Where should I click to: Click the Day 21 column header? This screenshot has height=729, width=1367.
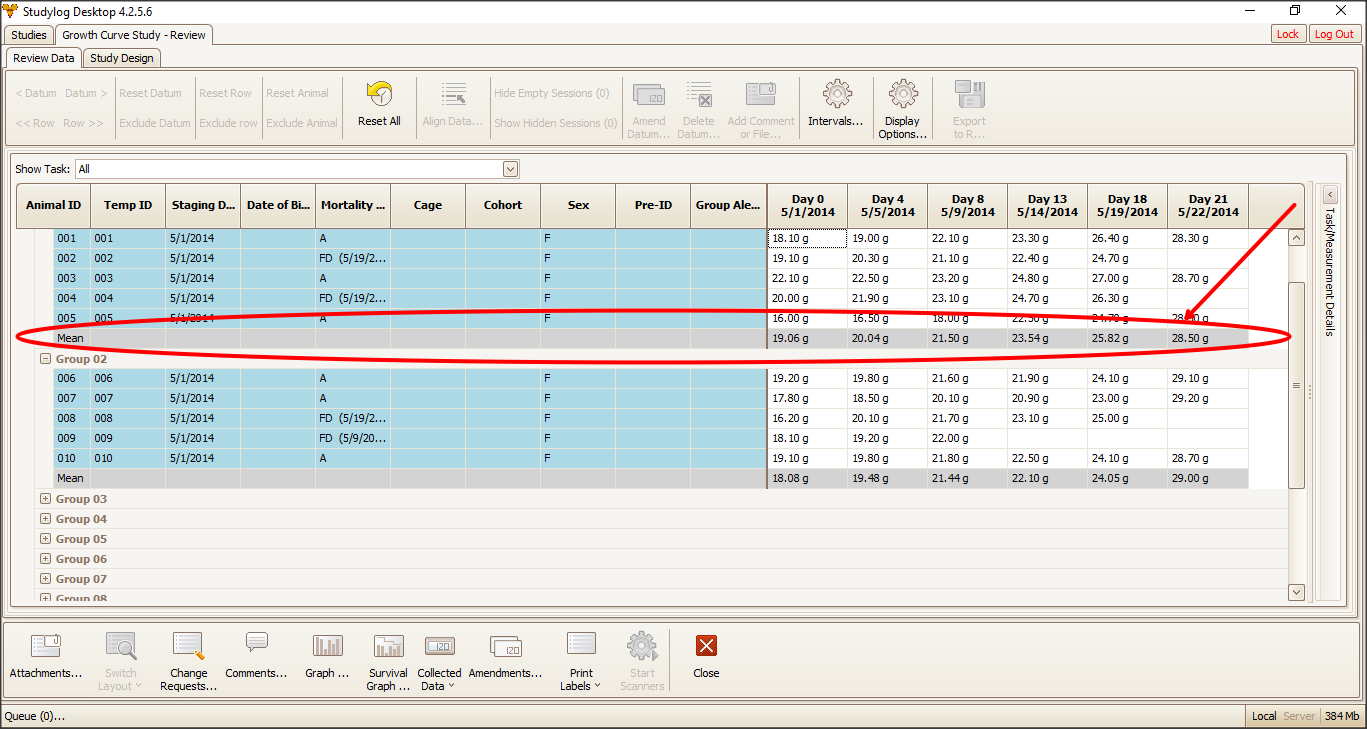[1208, 205]
